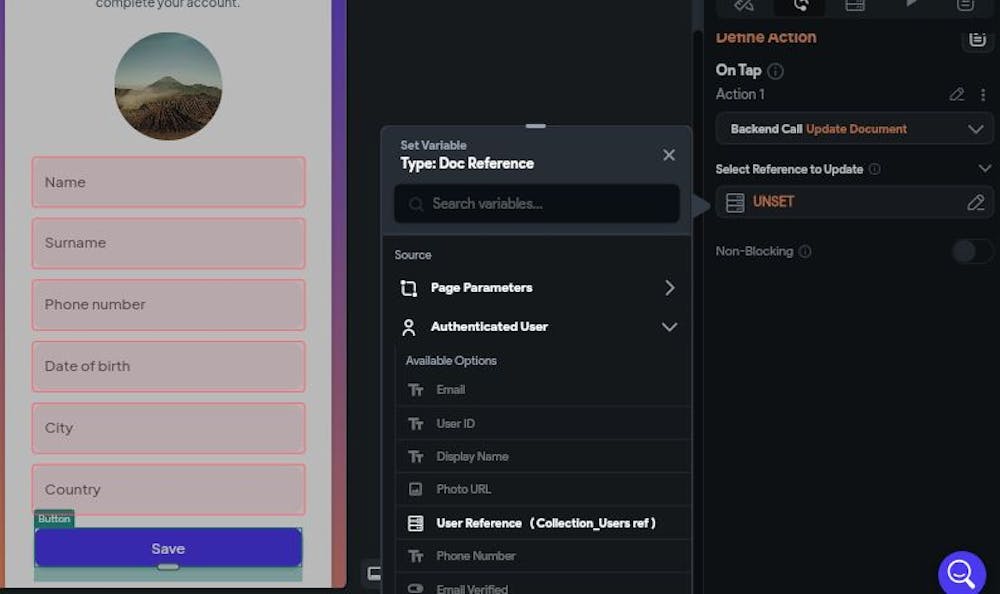Click the image icon beside Photo URL
This screenshot has height=594, width=1000.
point(415,489)
